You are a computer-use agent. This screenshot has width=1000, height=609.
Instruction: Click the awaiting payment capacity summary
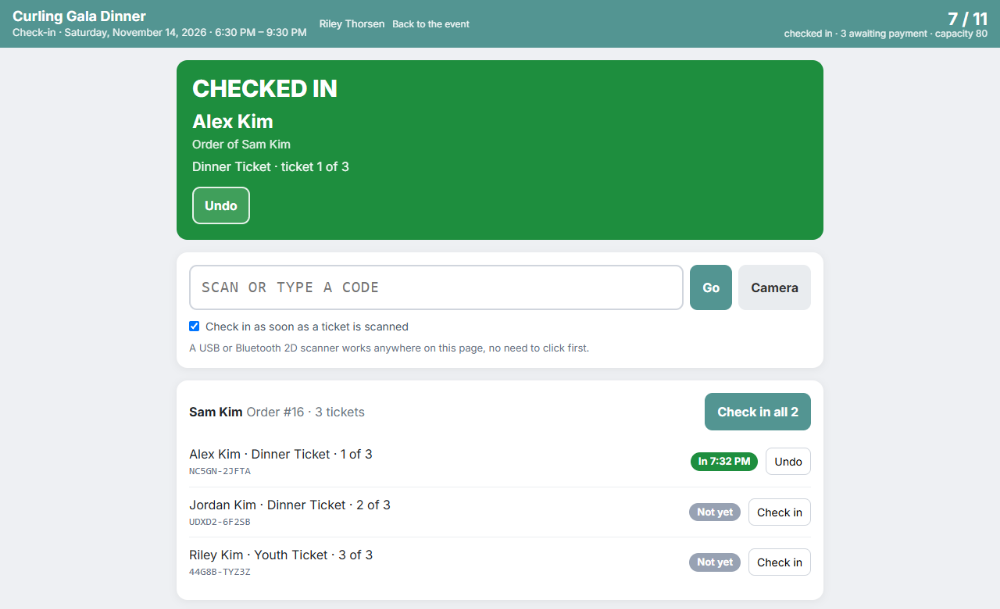coord(886,34)
